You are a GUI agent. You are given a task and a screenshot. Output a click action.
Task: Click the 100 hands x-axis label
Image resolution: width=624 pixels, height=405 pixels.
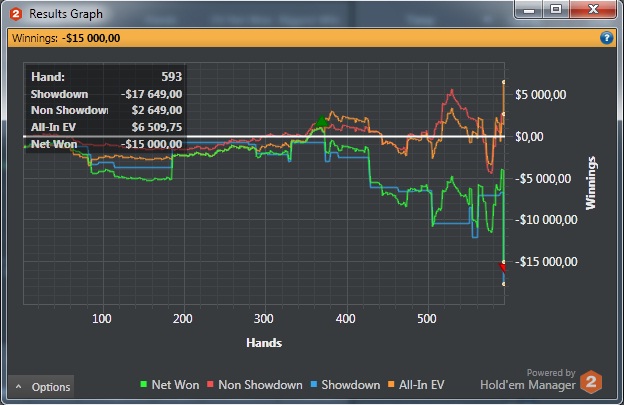pos(101,319)
